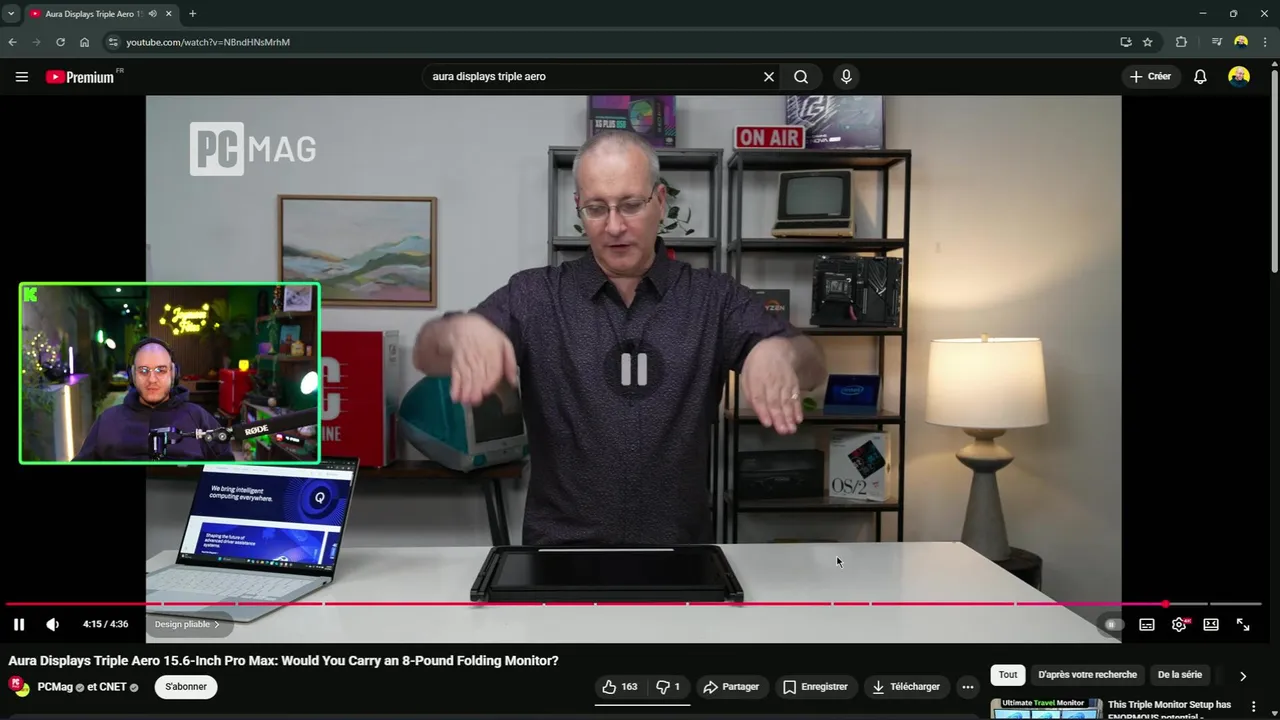This screenshot has width=1280, height=720.
Task: Close the Aura Displays tab
Action: click(x=168, y=14)
